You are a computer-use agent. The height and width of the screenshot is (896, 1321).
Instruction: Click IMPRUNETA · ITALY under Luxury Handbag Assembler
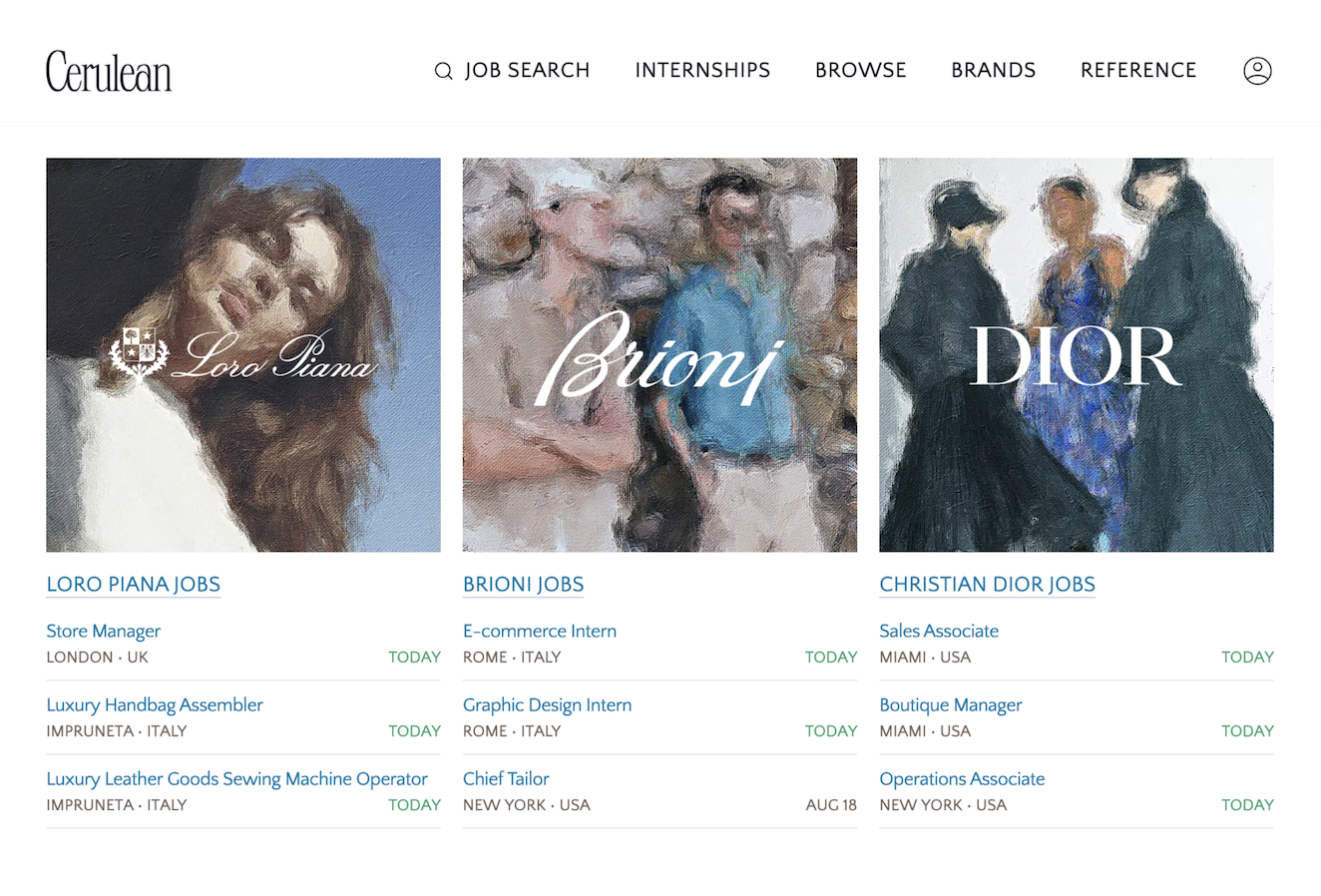(117, 730)
